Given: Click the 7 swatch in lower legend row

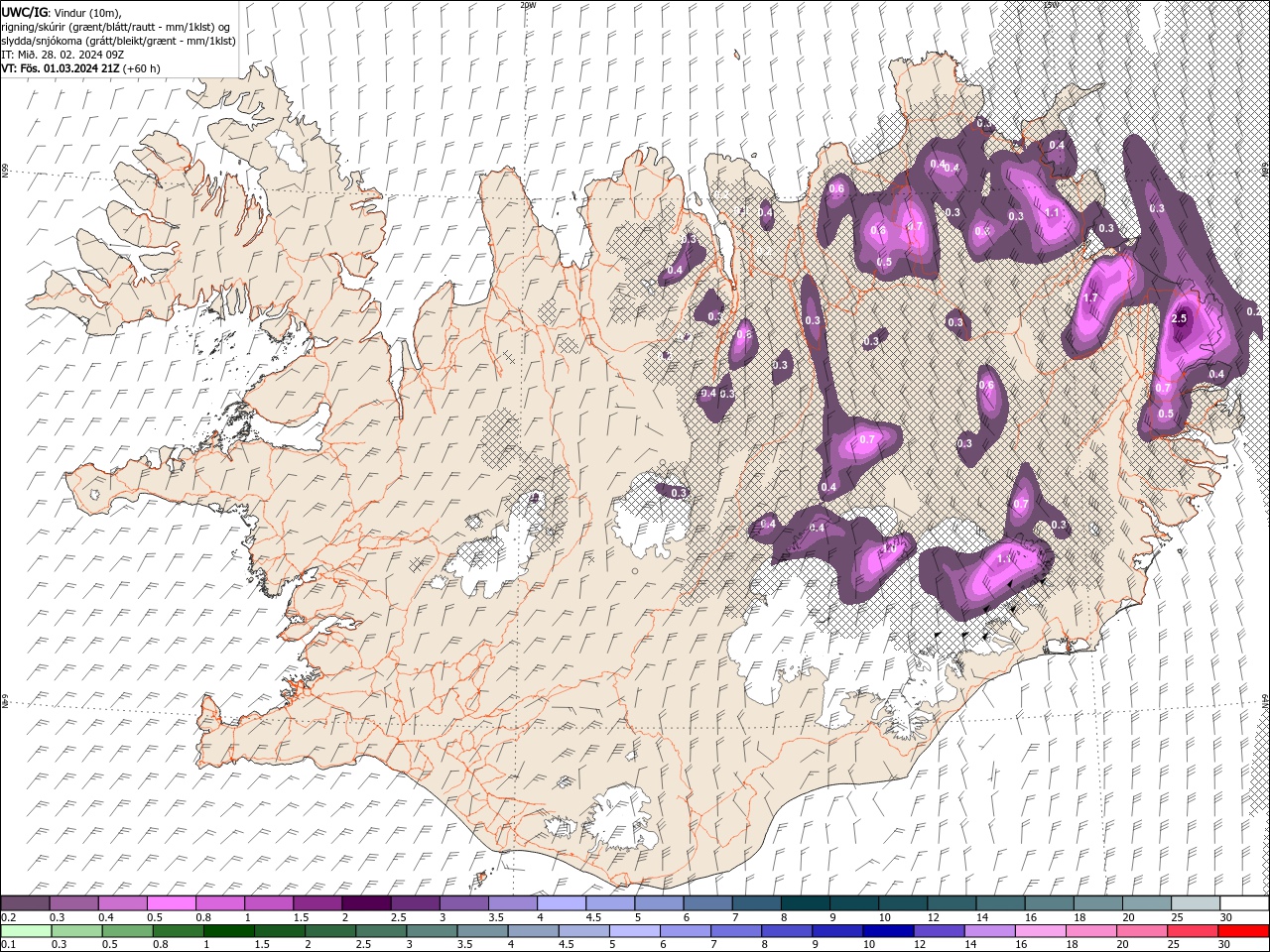Looking at the screenshot, I should click(x=736, y=931).
